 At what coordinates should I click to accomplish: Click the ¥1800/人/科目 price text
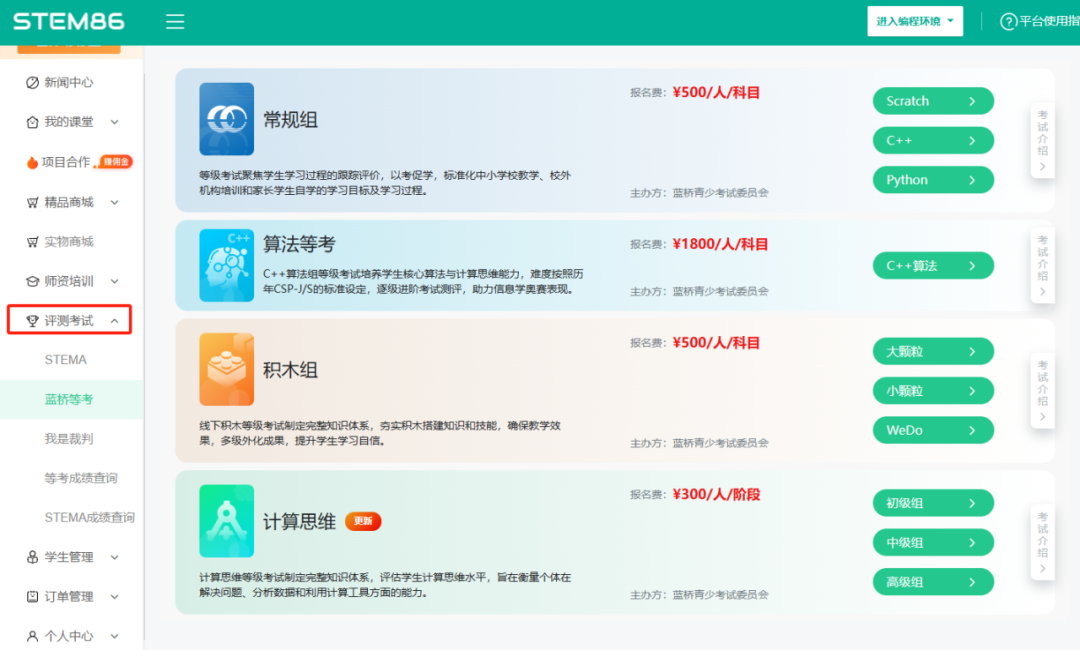coord(720,244)
